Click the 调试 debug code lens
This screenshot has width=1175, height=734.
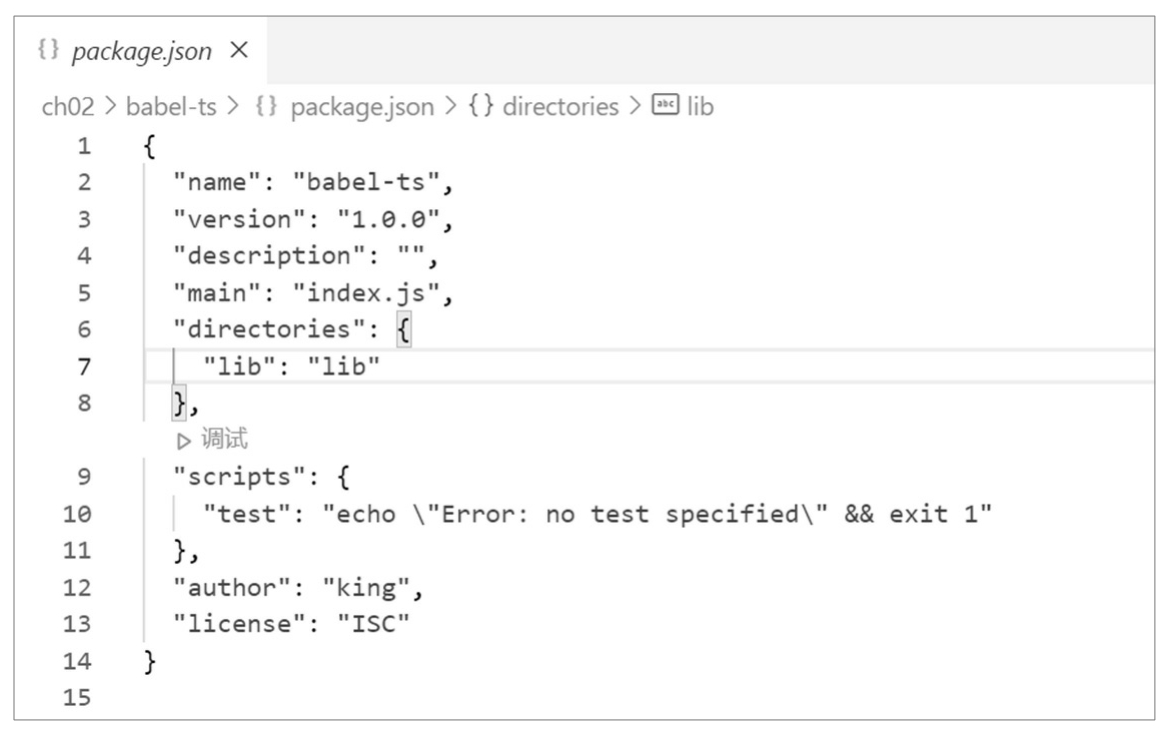224,439
